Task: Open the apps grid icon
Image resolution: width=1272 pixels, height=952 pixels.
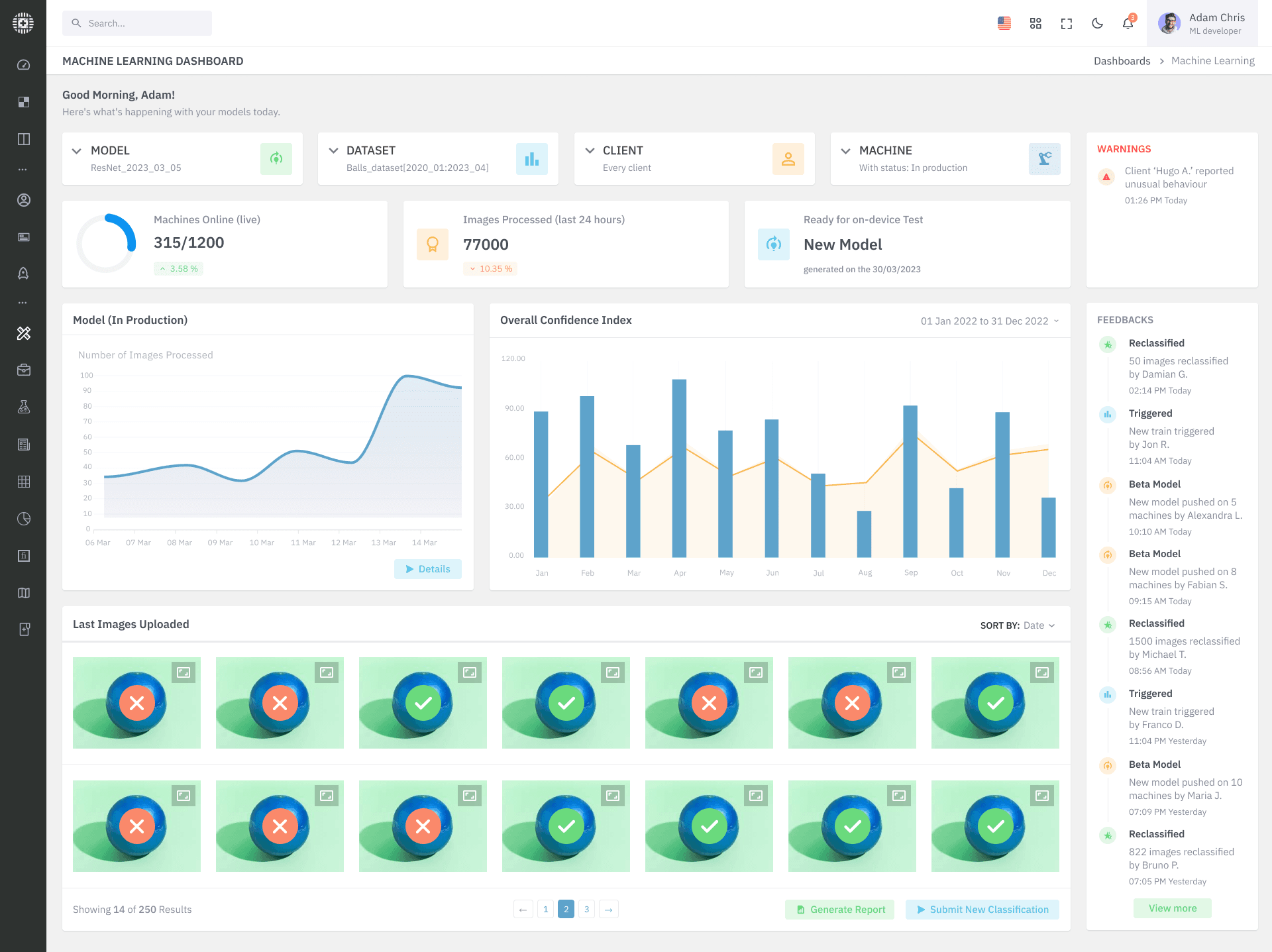Action: pyautogui.click(x=1035, y=23)
